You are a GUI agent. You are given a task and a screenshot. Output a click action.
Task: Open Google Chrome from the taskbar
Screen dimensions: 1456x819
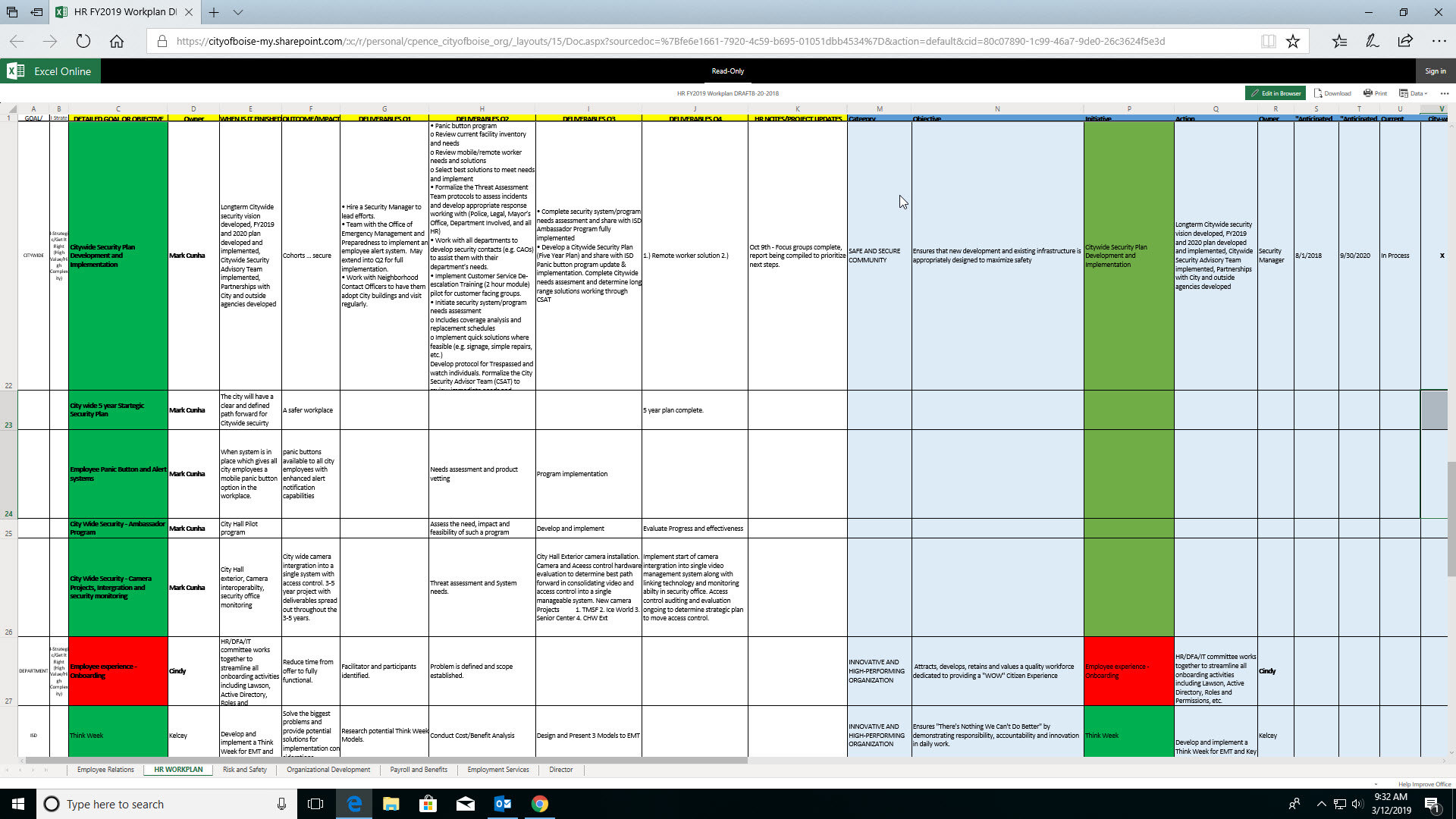click(x=539, y=804)
